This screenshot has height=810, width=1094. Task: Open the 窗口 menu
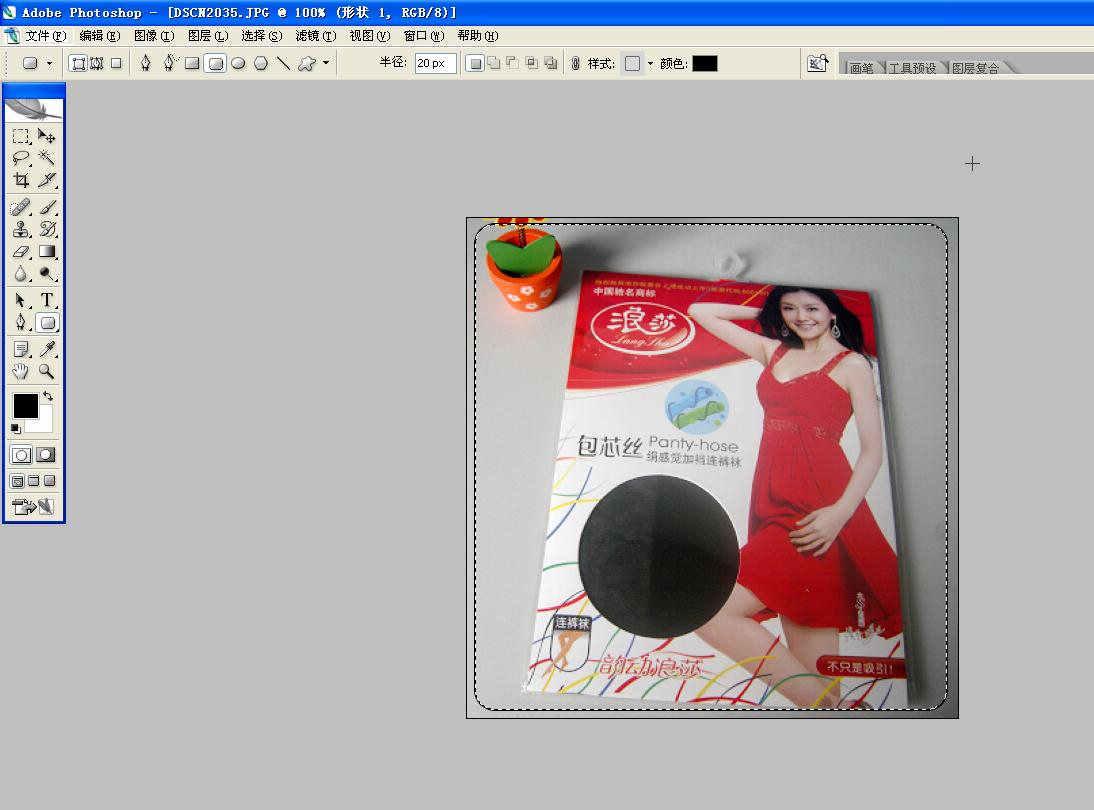click(x=424, y=36)
